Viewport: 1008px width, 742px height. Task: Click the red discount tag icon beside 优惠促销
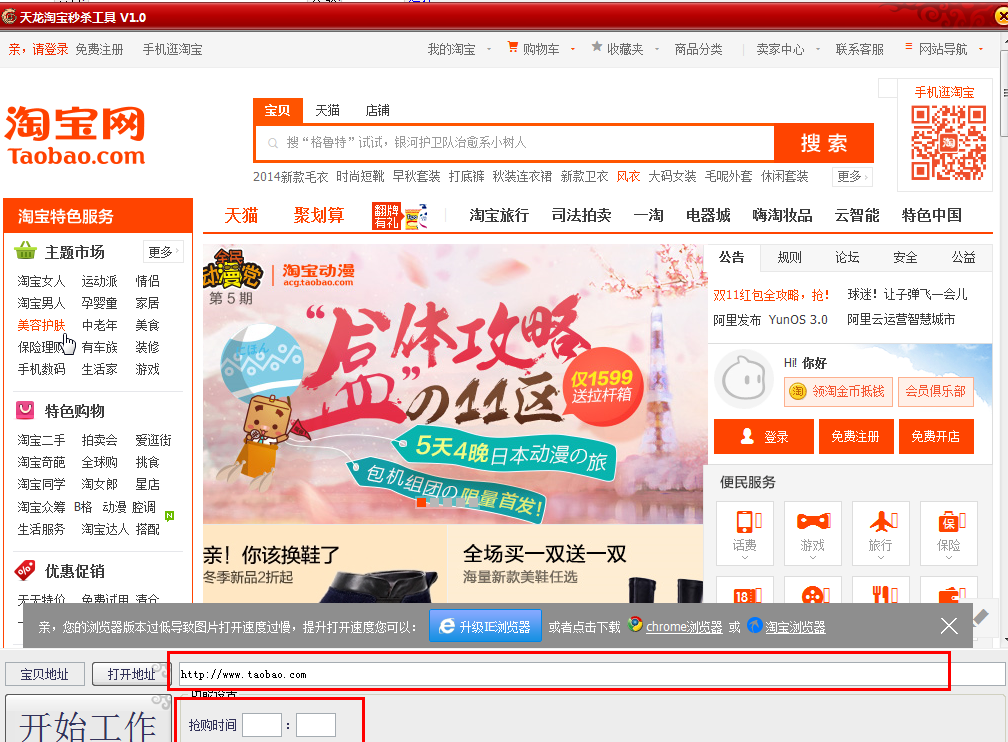click(25, 570)
